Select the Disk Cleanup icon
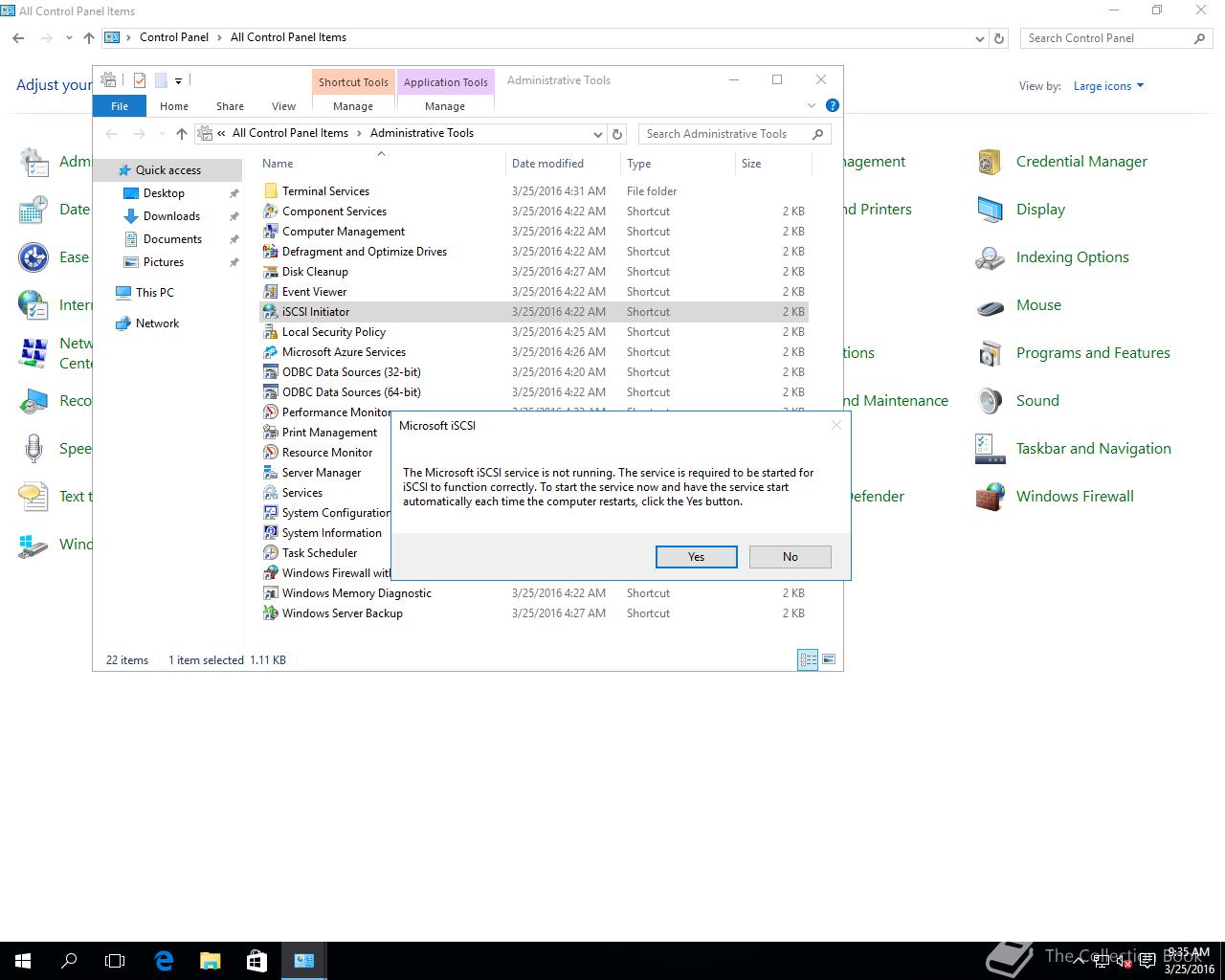Image resolution: width=1225 pixels, height=980 pixels. [271, 272]
